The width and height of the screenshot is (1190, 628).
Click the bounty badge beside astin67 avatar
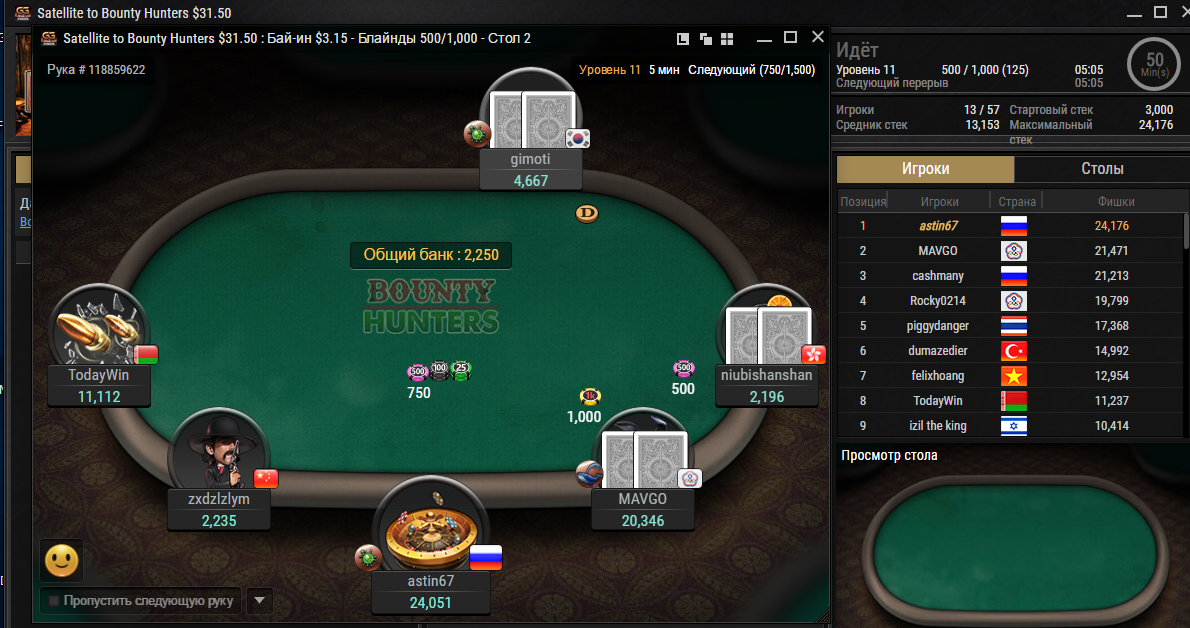368,557
